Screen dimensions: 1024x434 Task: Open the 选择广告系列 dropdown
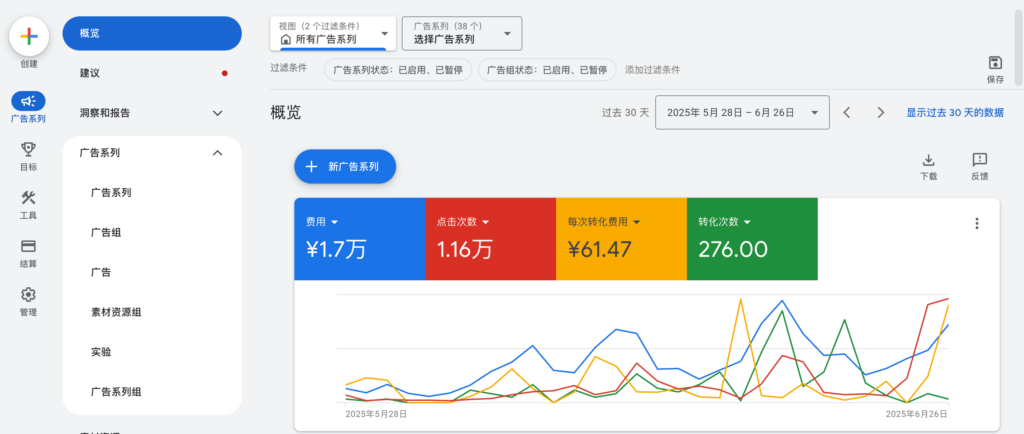click(x=462, y=33)
